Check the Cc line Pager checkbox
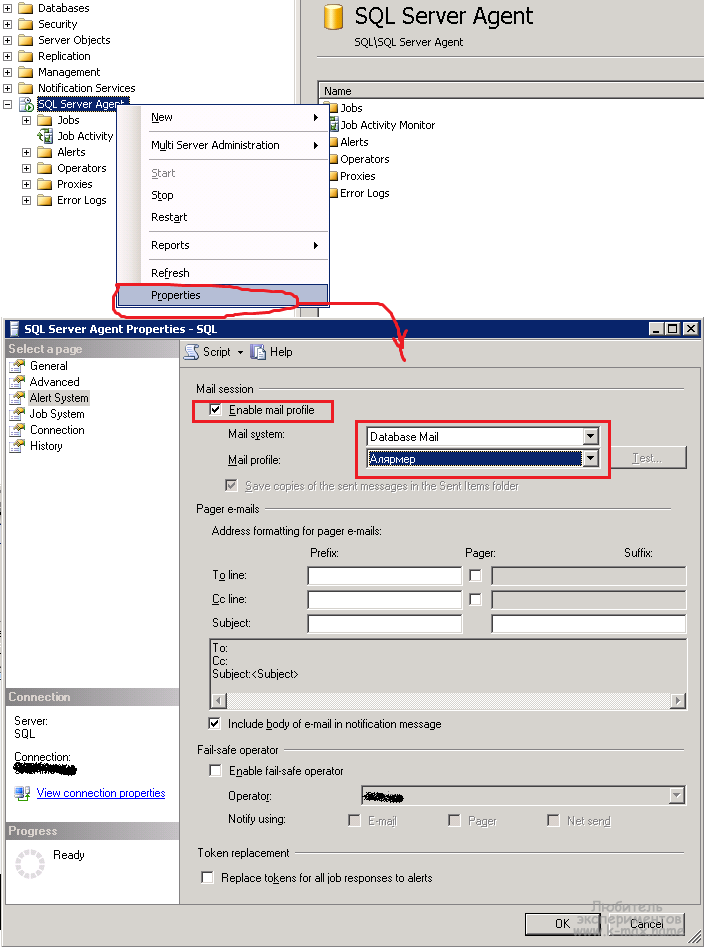This screenshot has height=948, width=704. [x=475, y=600]
